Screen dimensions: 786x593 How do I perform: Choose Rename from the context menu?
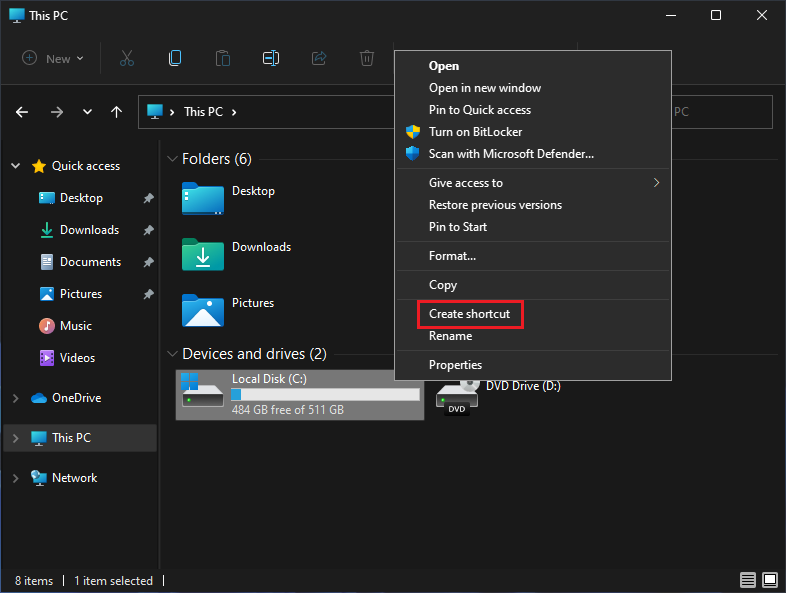(x=533, y=336)
